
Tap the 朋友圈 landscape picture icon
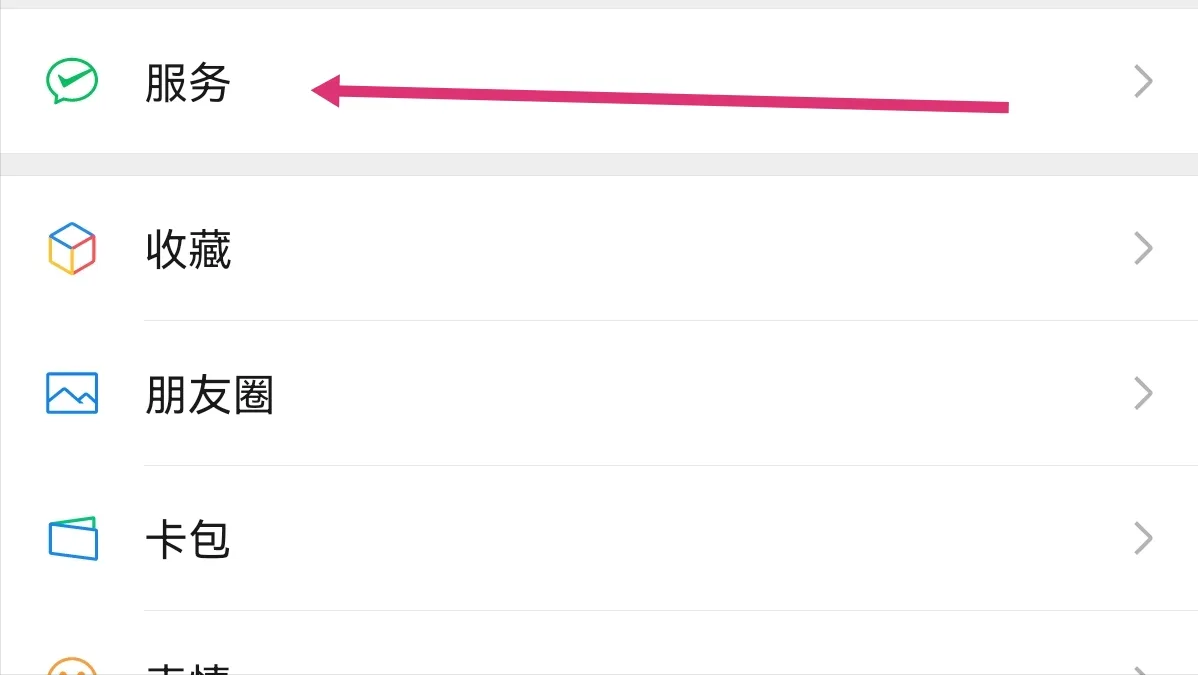click(72, 393)
